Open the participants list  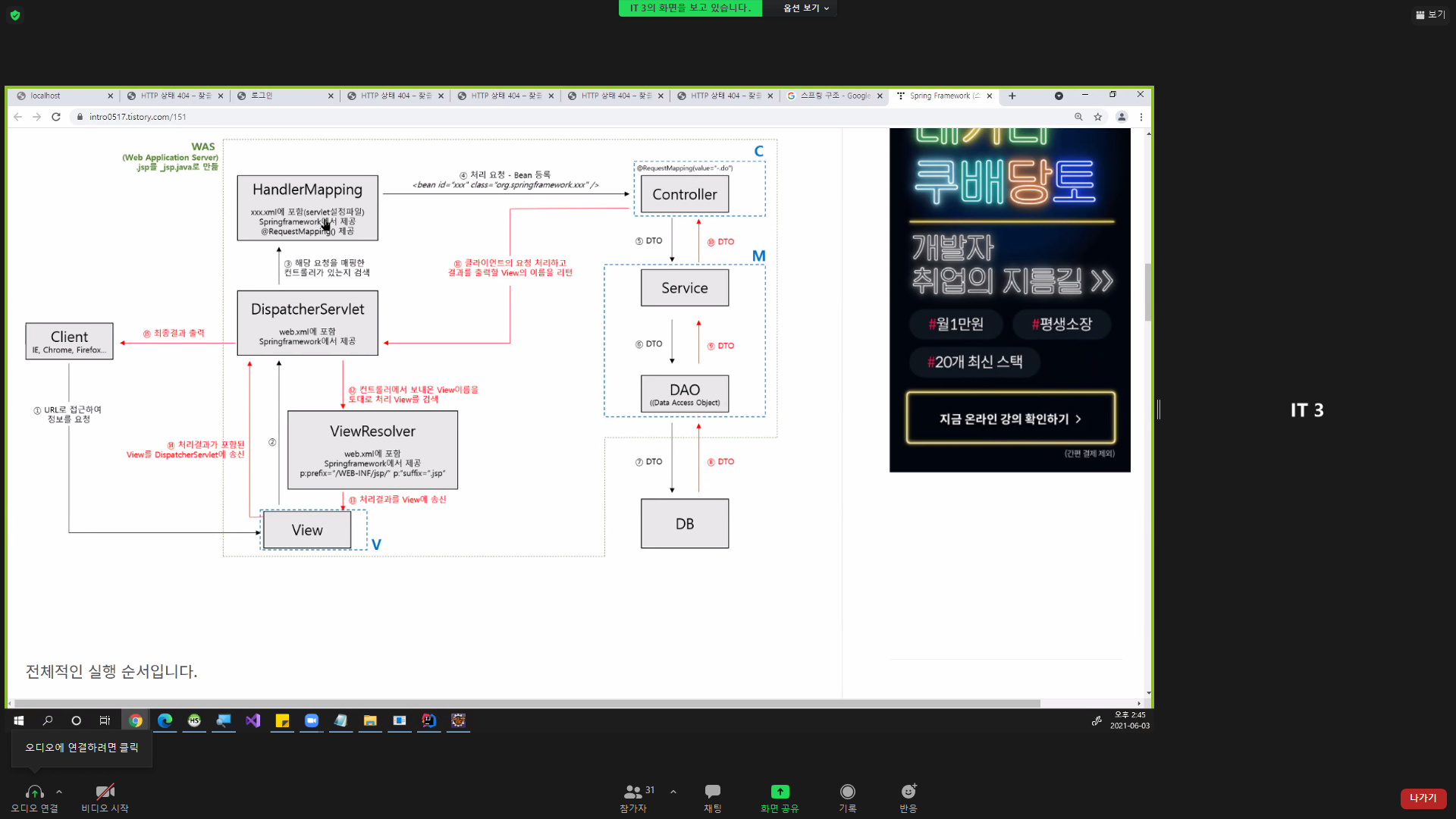[633, 796]
